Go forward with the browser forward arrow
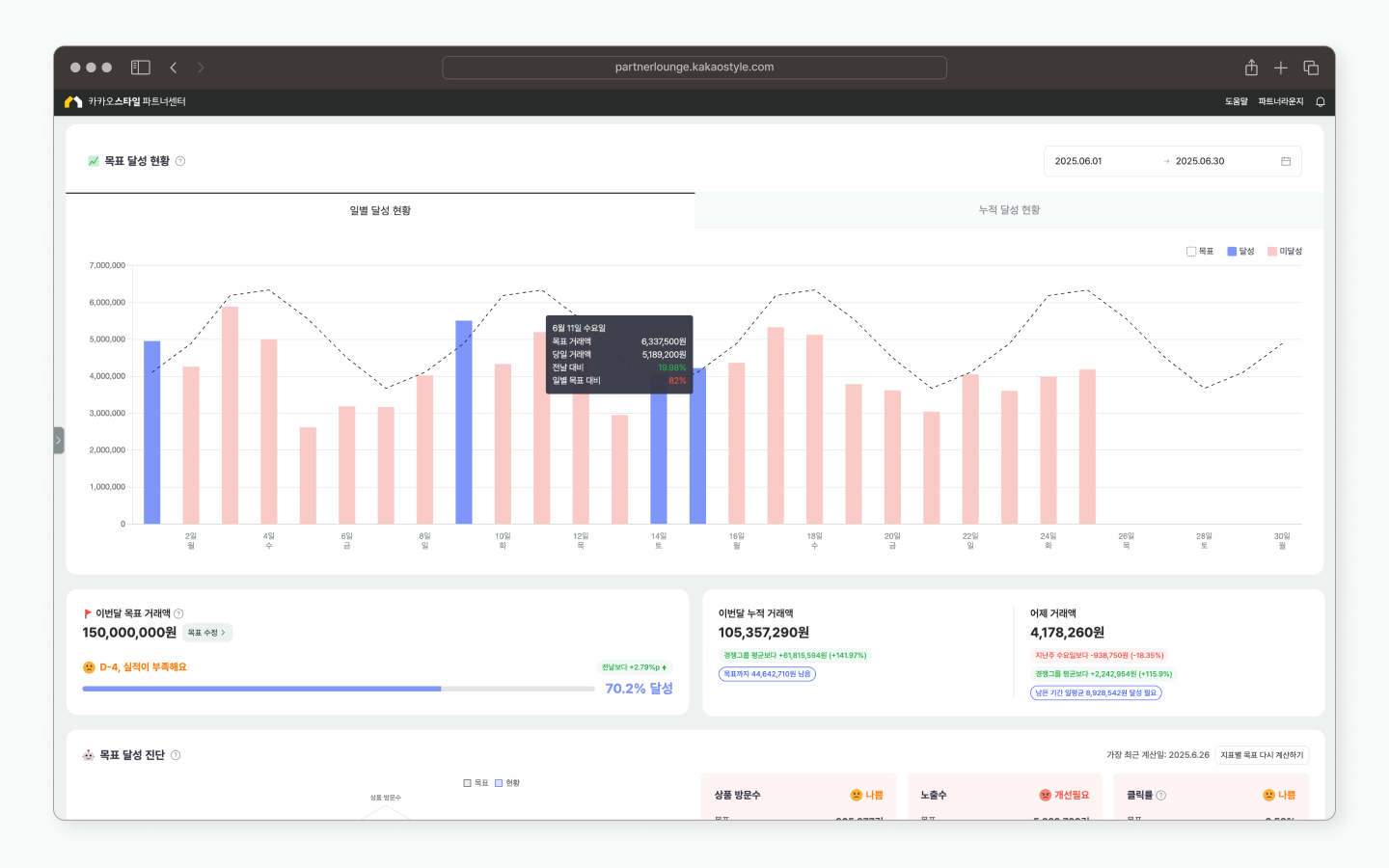The width and height of the screenshot is (1389, 868). pos(201,68)
